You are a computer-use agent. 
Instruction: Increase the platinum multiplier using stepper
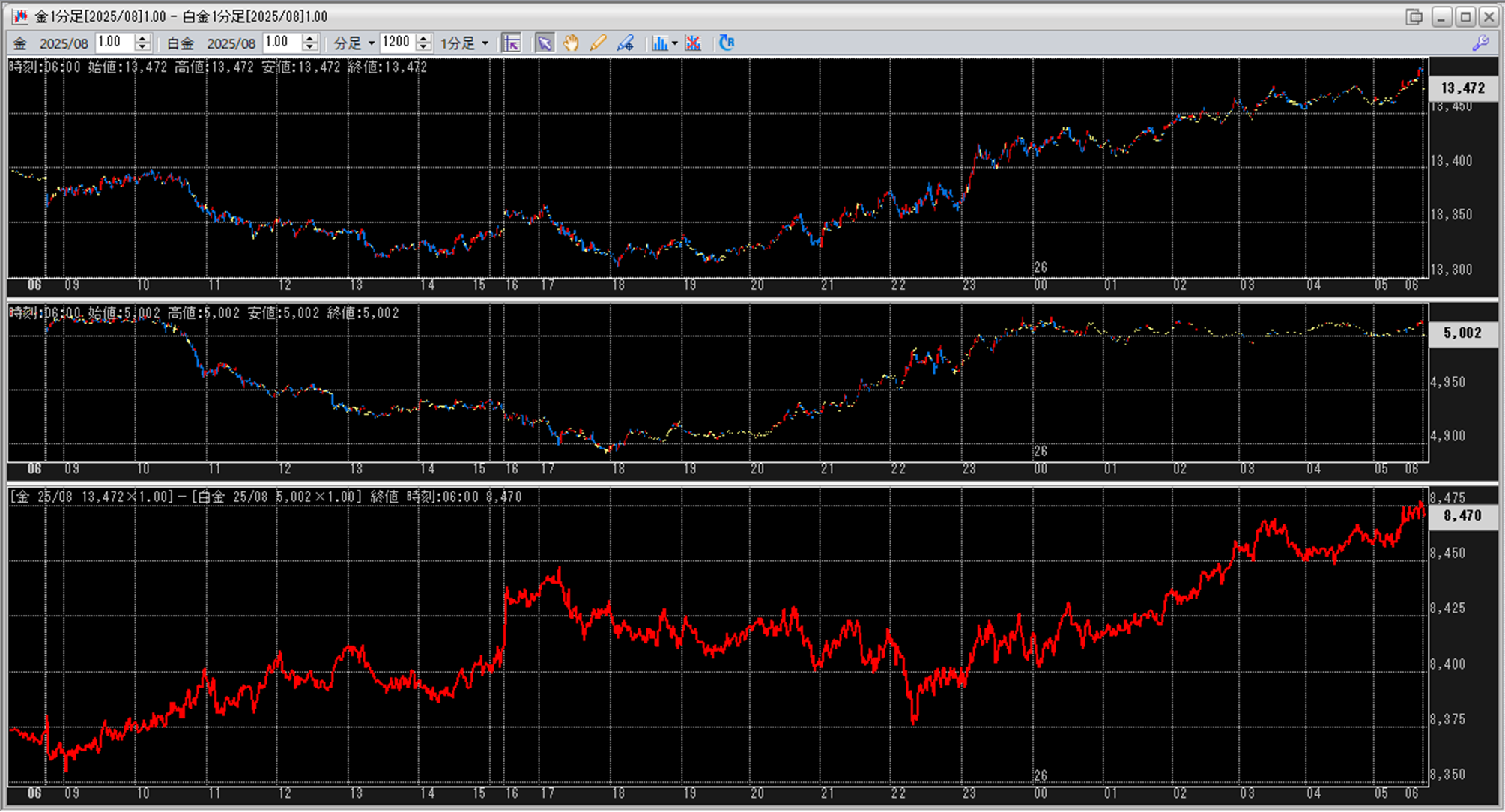click(310, 38)
